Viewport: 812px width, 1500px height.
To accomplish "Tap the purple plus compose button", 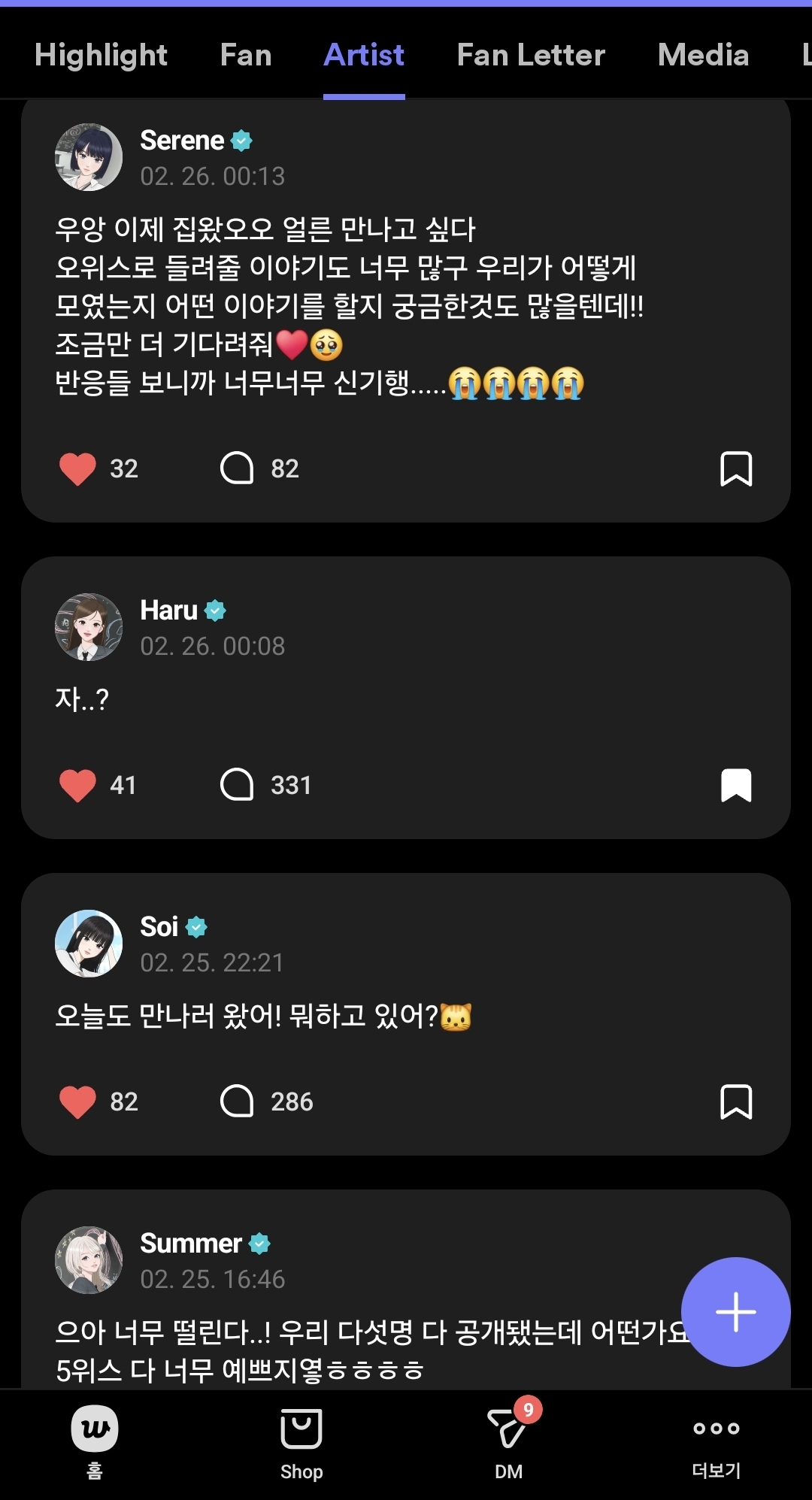I will click(735, 1311).
